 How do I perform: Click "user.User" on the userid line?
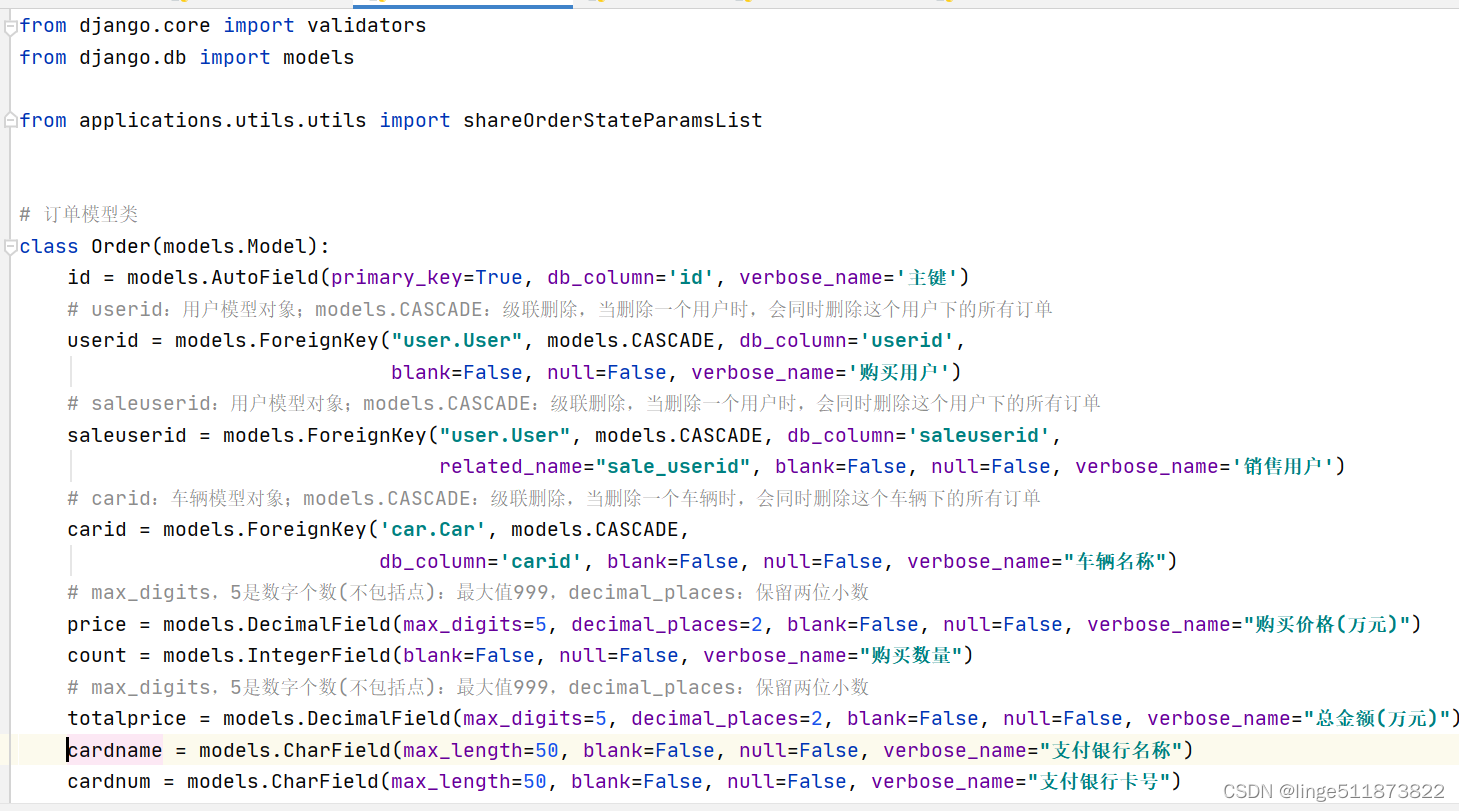click(x=457, y=341)
